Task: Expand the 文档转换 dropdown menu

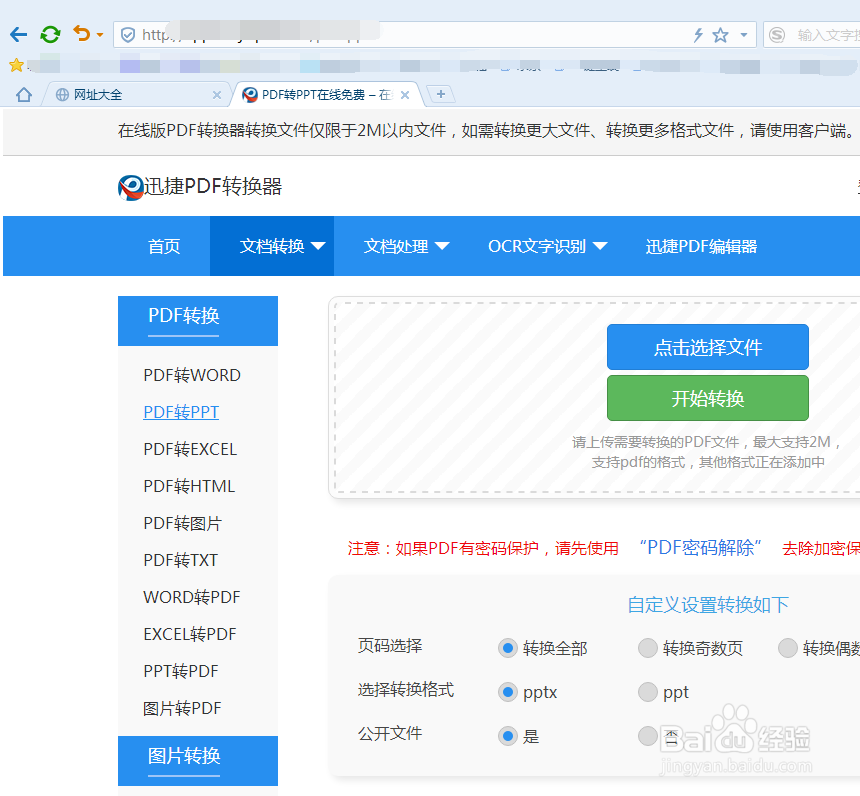Action: 271,246
